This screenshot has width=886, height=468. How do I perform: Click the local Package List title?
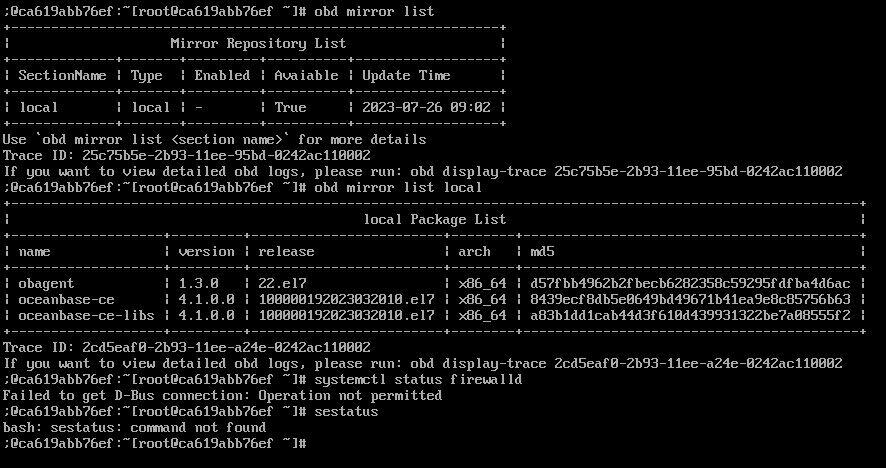(x=435, y=219)
